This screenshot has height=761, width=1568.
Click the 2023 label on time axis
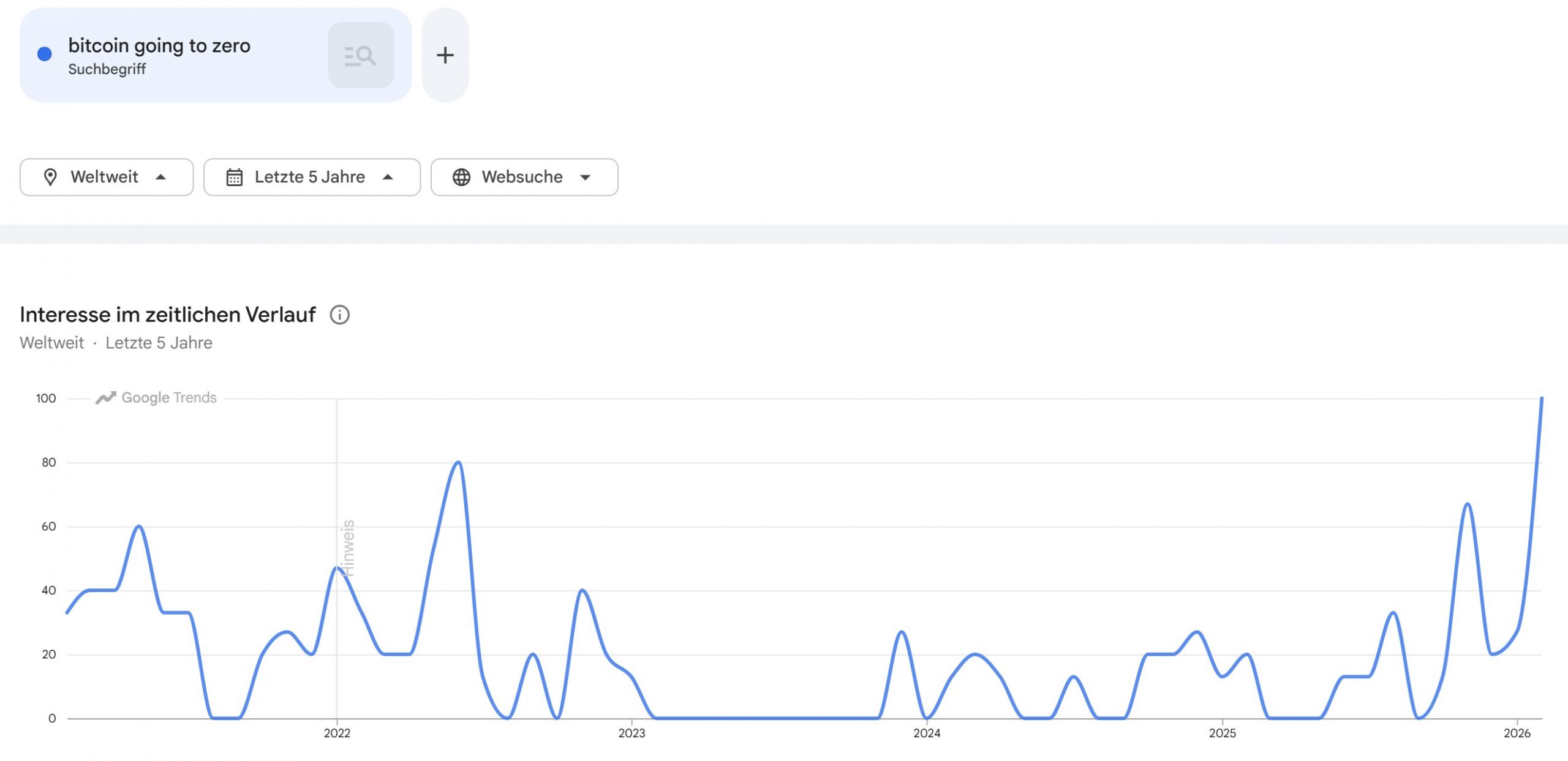[631, 733]
